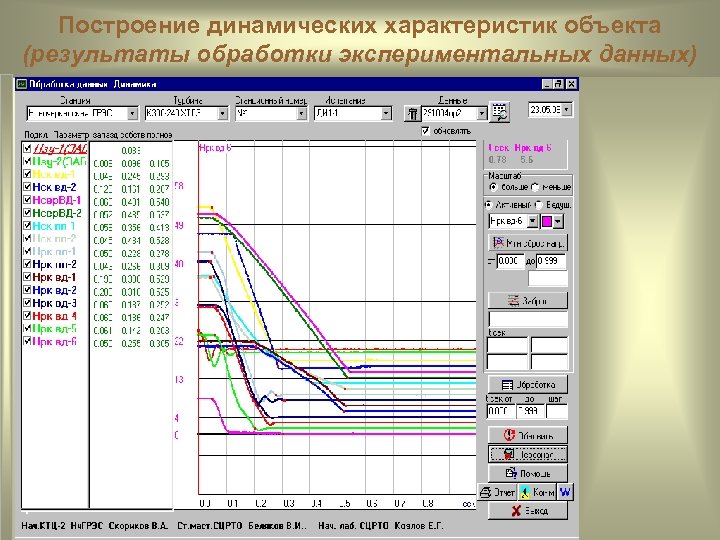The height and width of the screenshot is (540, 720).
Task: Select the Ведущ. radio button
Action: click(x=539, y=205)
